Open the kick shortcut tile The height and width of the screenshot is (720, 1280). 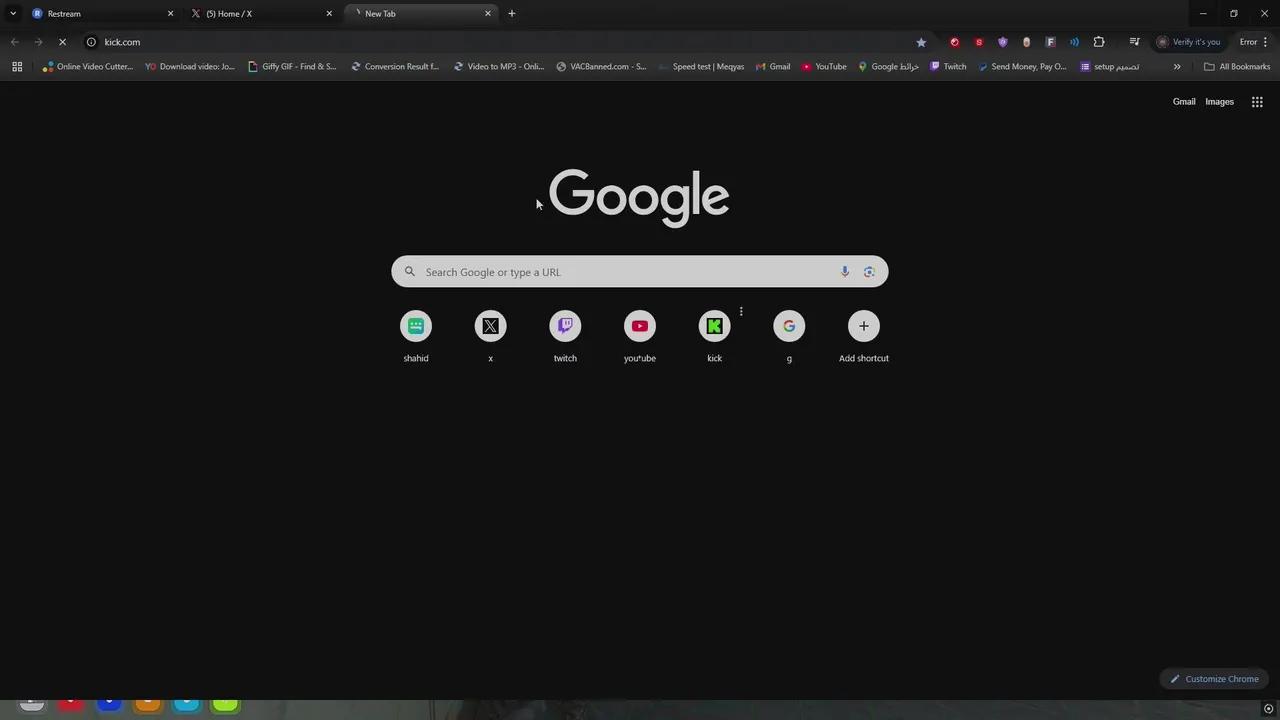pos(714,337)
